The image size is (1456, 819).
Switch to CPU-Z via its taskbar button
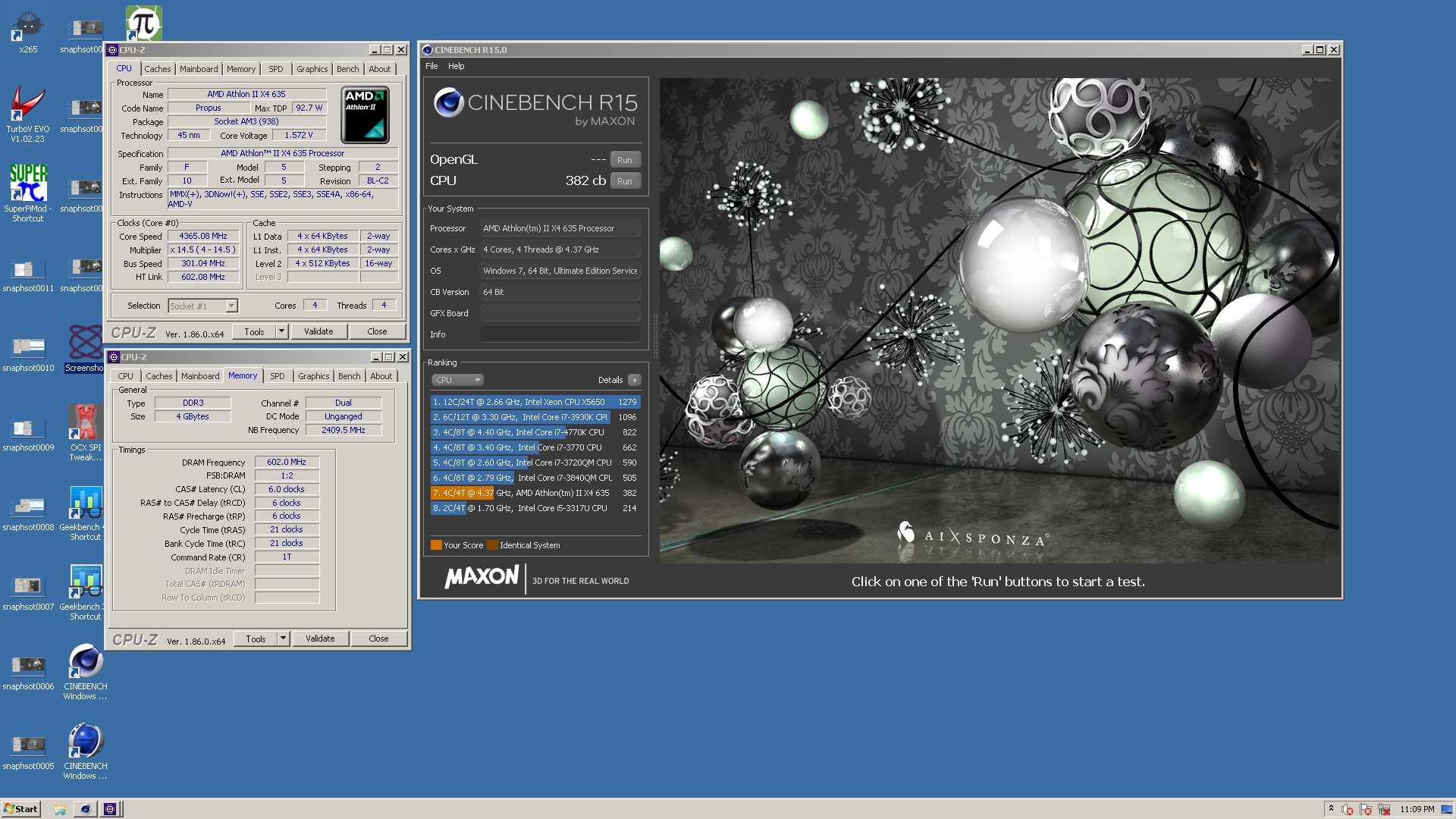110,809
